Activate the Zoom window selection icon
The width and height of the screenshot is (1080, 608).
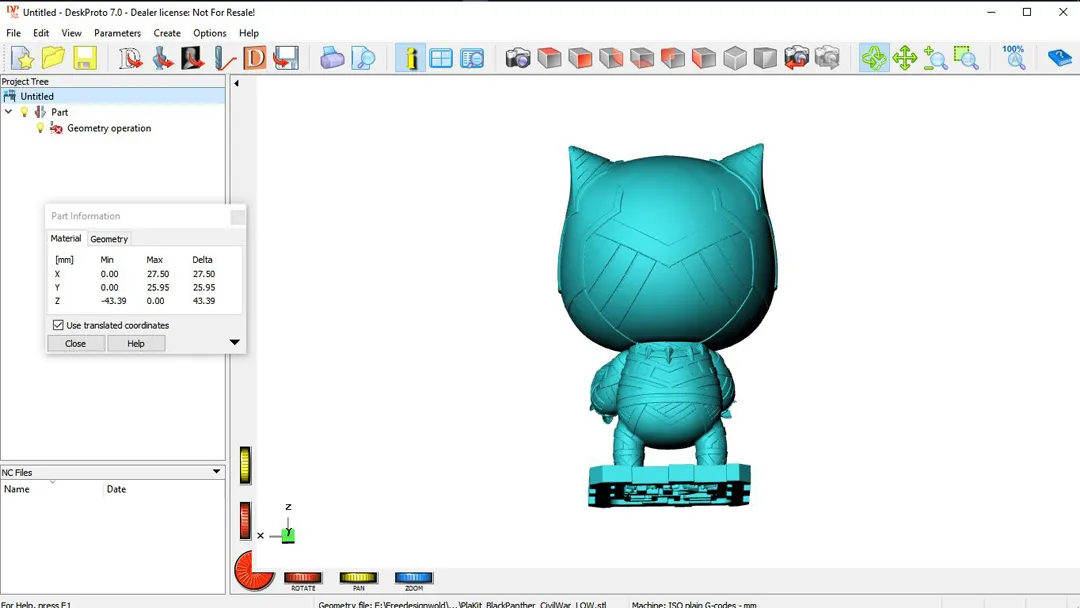[966, 59]
